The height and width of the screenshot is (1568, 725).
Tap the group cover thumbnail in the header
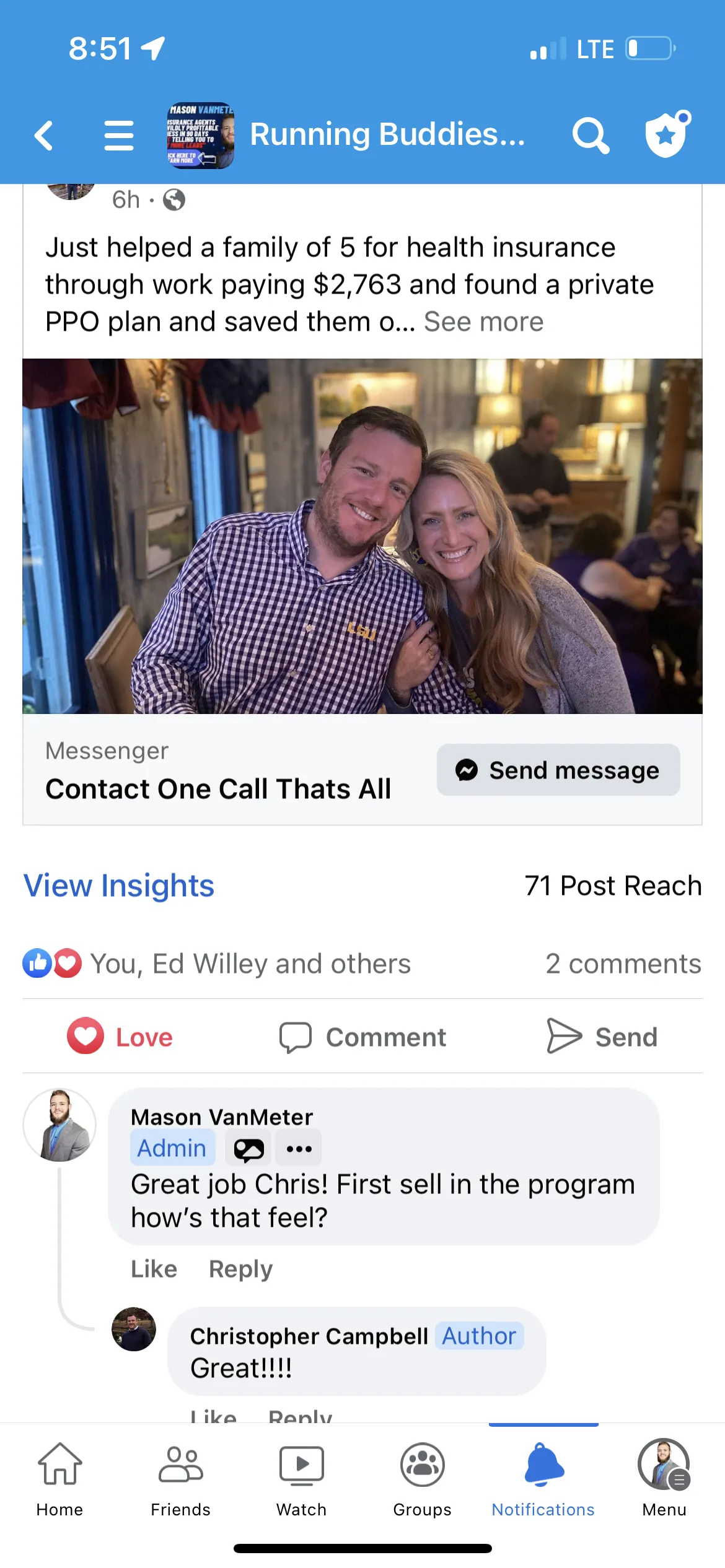[x=200, y=135]
